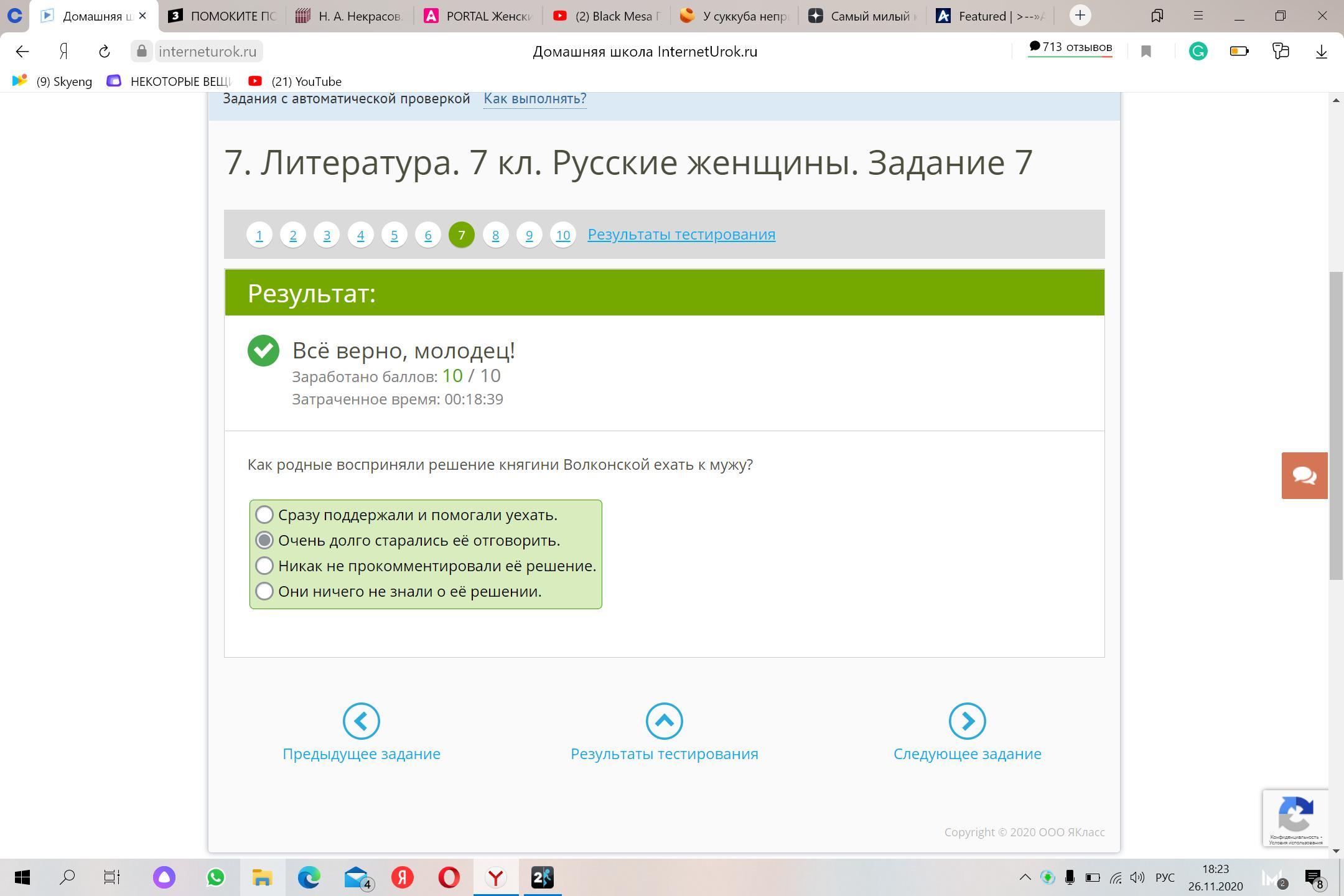The image size is (1344, 896).
Task: Expand hidden system tray icons chevron
Action: 1025,878
